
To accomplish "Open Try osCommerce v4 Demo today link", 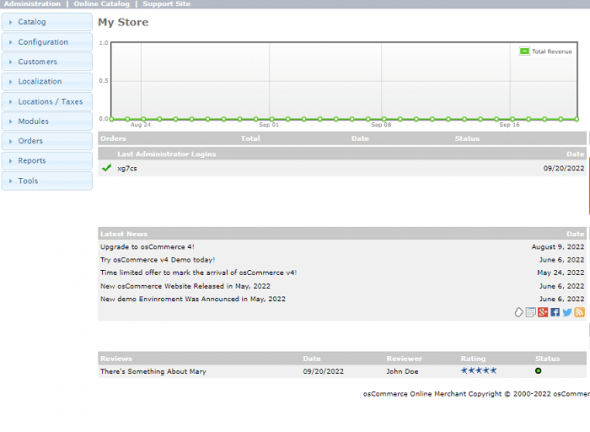I will [157, 260].
